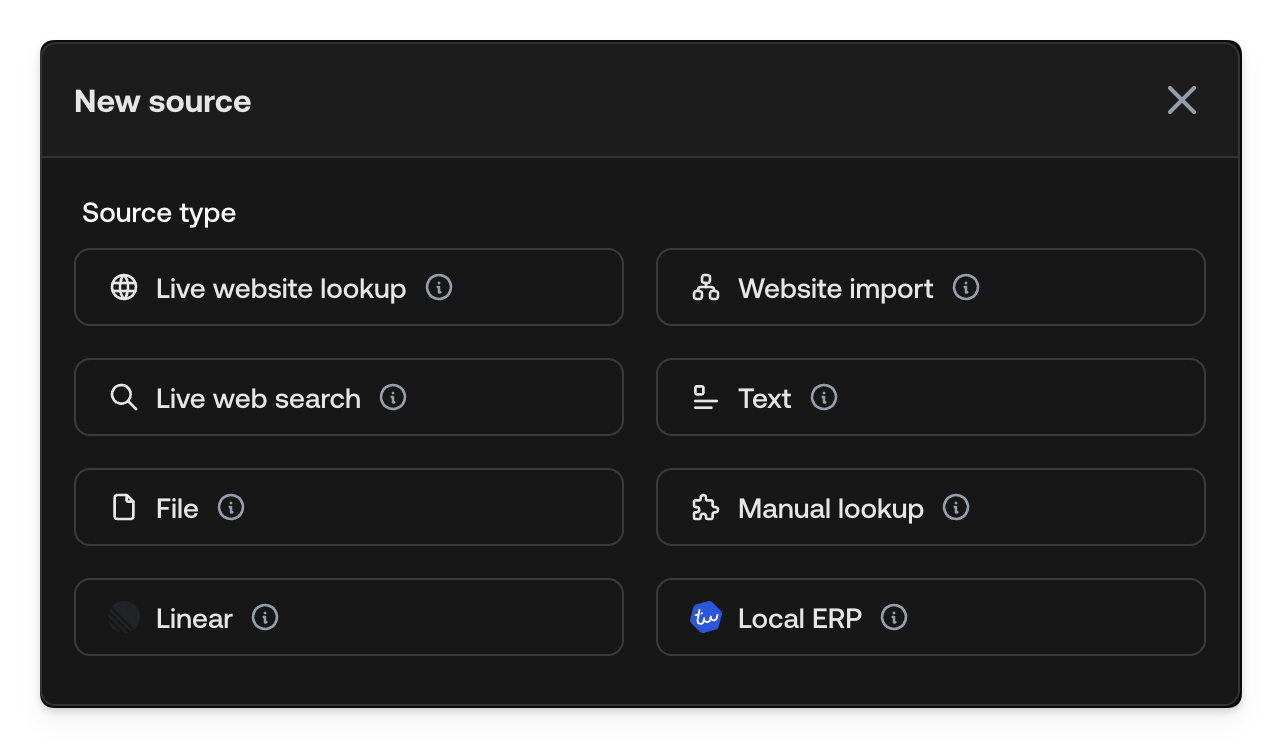The height and width of the screenshot is (748, 1282).
Task: Choose the Linear source option
Action: tap(349, 617)
